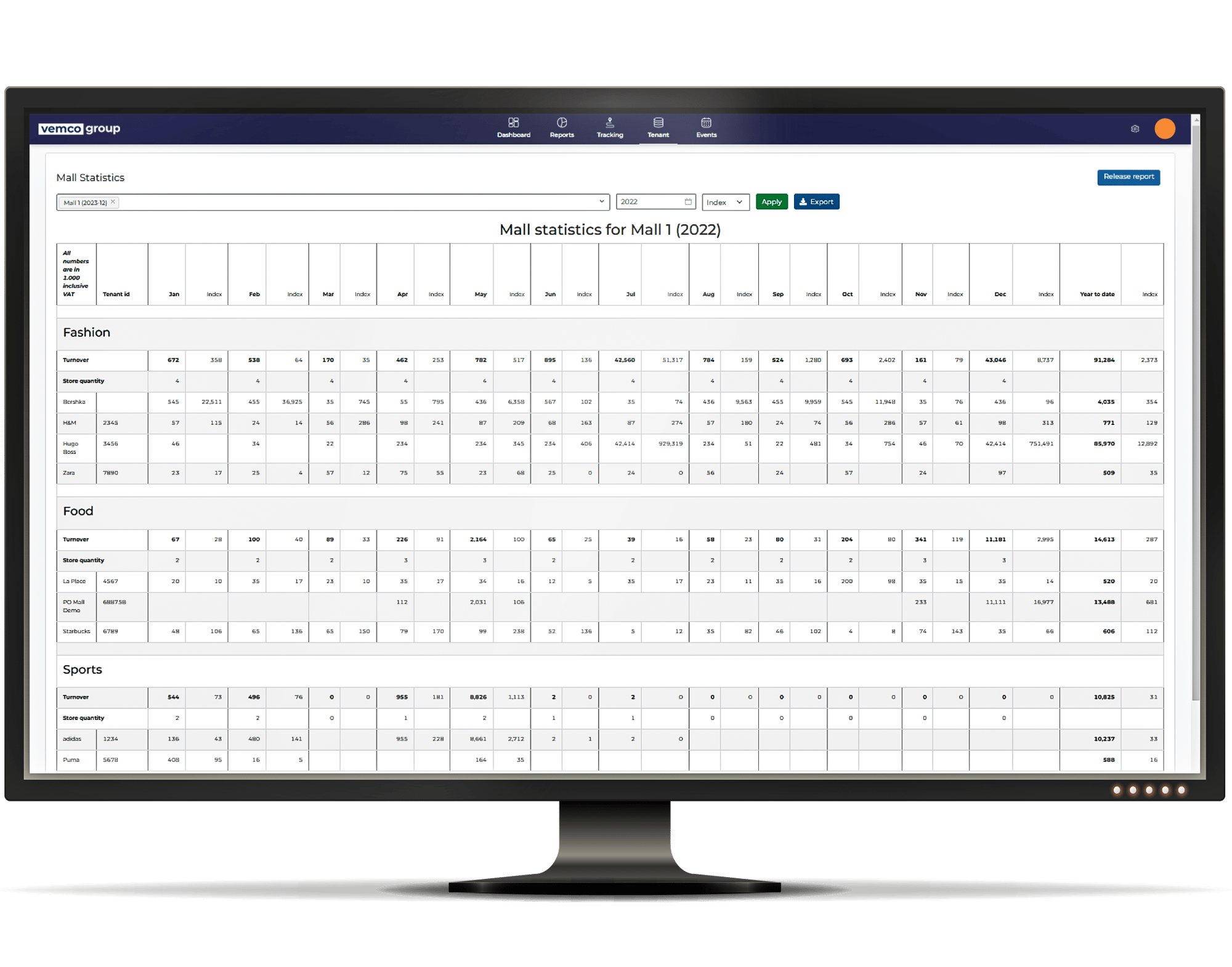This screenshot has height=967, width=1232.
Task: Click the Release report button
Action: [x=1127, y=176]
